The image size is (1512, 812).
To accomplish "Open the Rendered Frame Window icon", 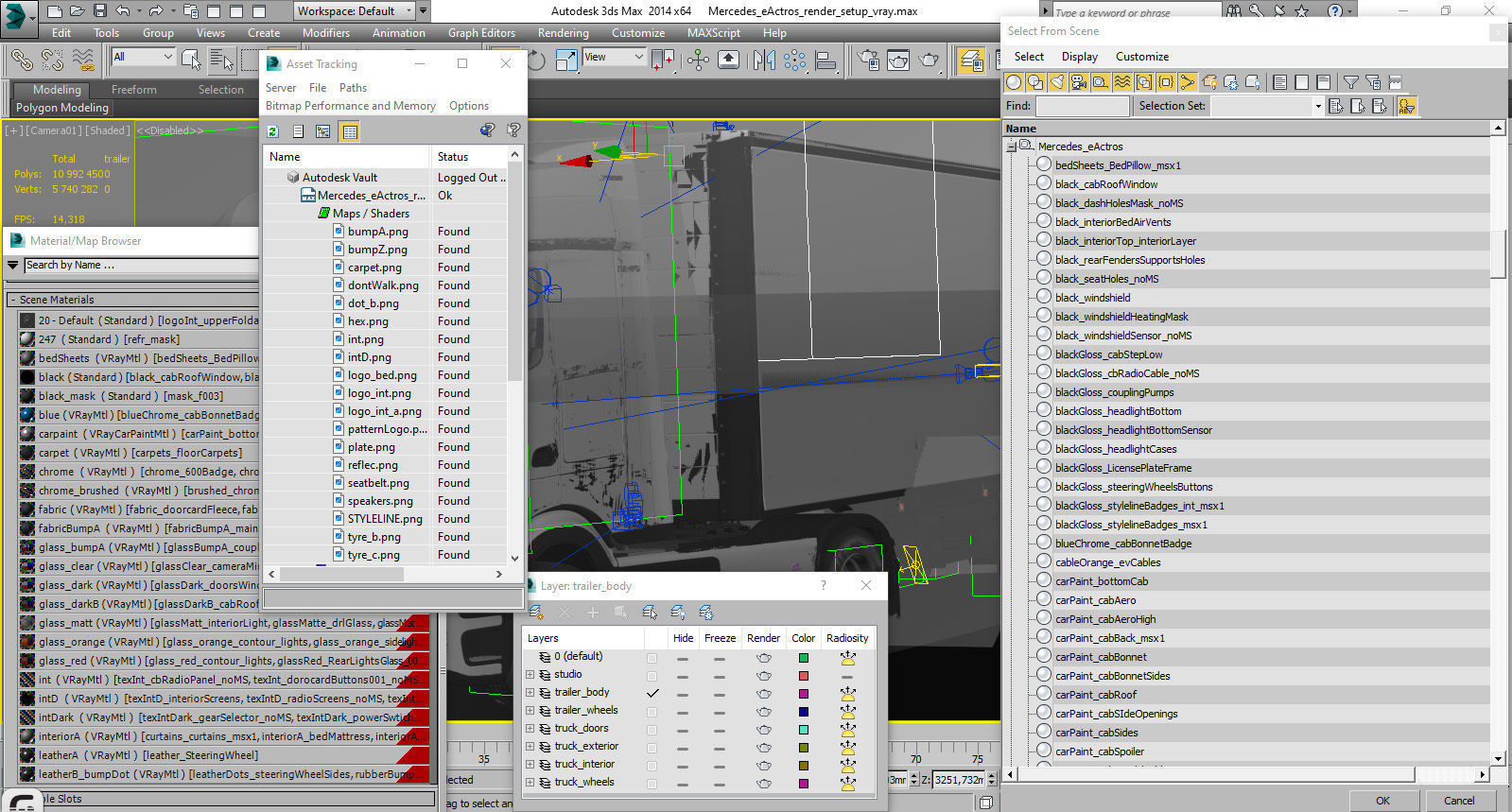I will click(898, 60).
